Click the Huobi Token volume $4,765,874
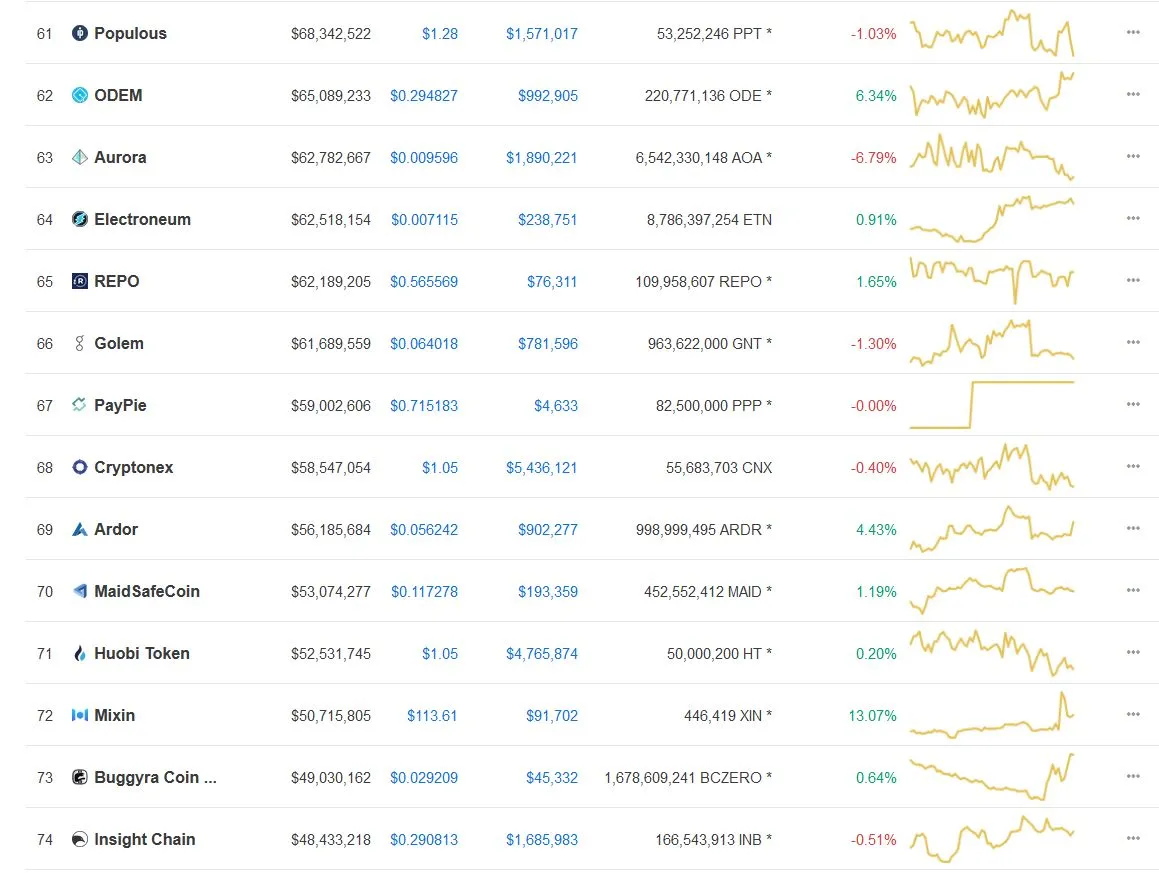 tap(542, 654)
